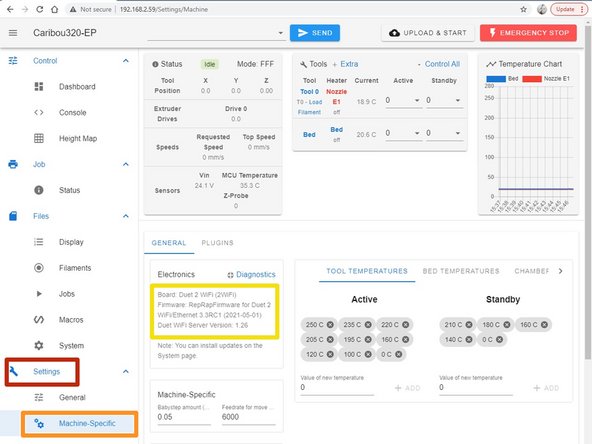The width and height of the screenshot is (592, 444).
Task: Go to browser home page icon
Action: point(54,9)
